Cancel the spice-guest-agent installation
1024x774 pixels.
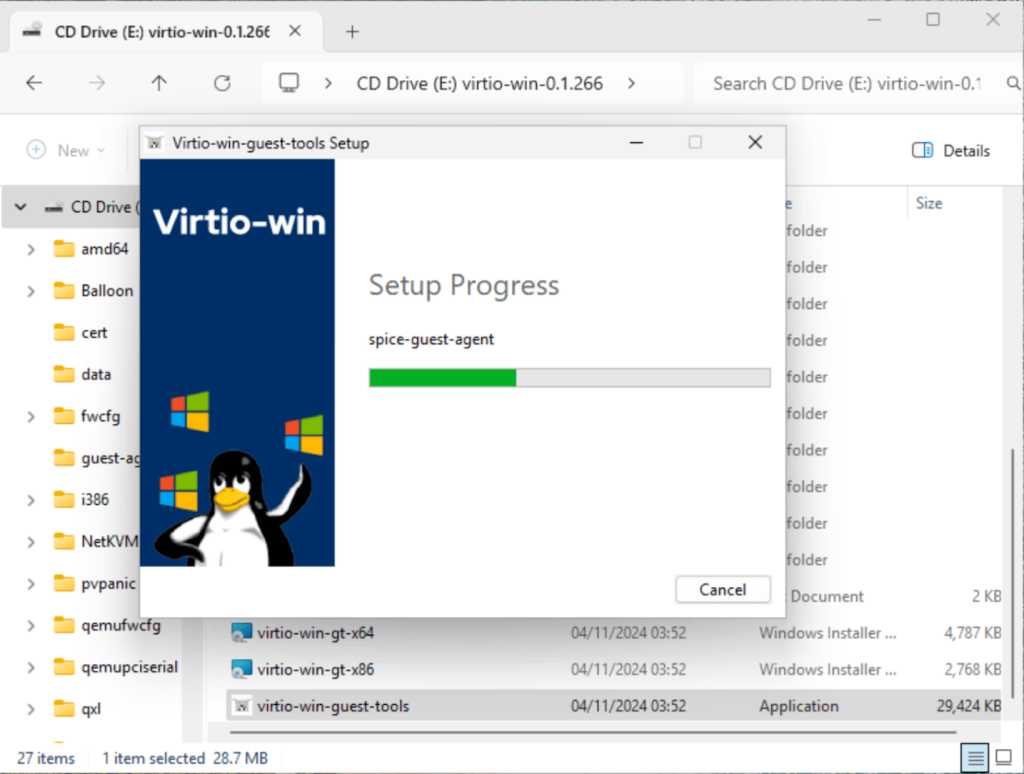click(722, 590)
